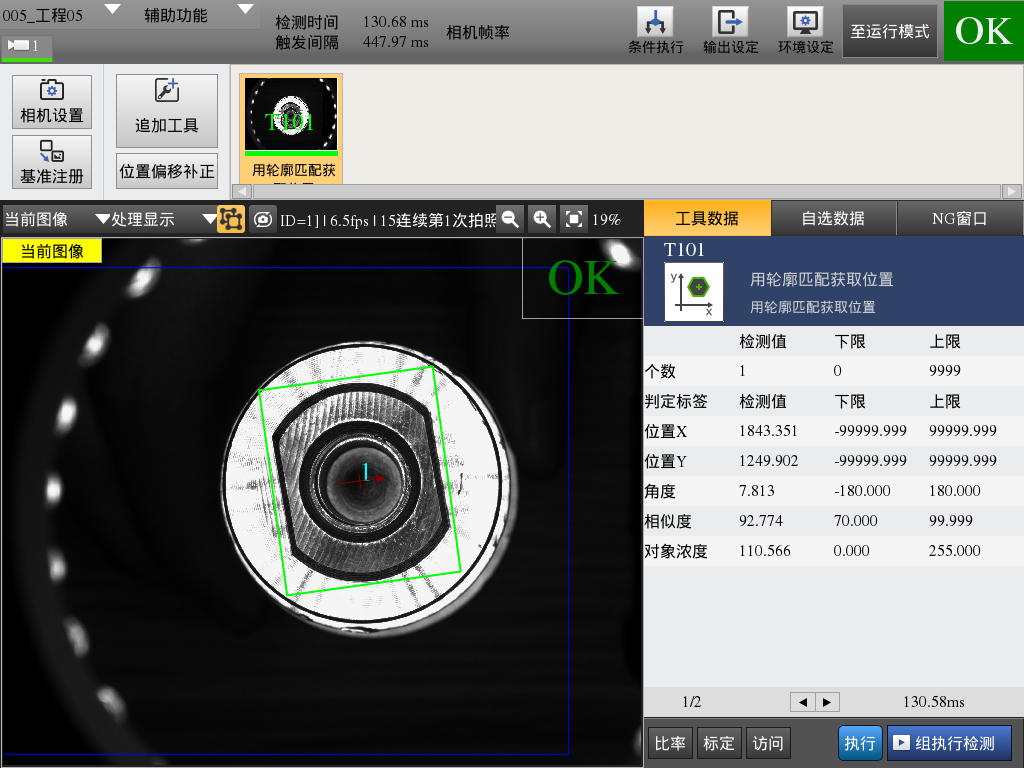Switch to the 自选数据 tab
The image size is (1024, 768).
[833, 218]
